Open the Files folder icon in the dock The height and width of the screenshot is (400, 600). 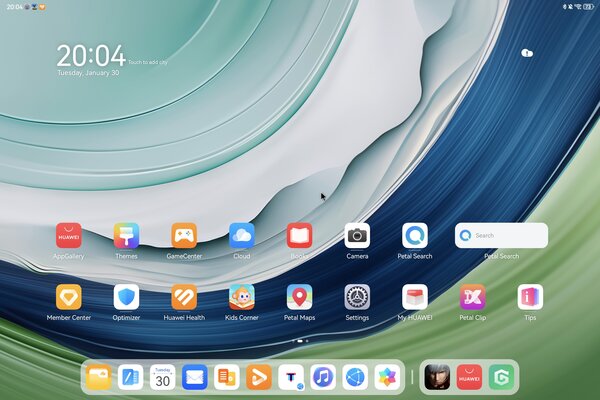(x=98, y=377)
